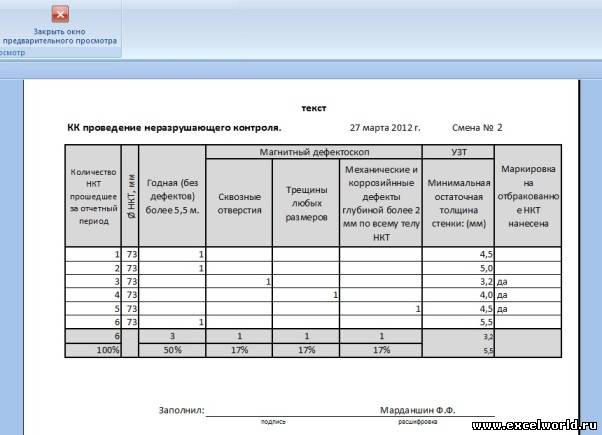602x435 pixels.
Task: Select the thickness value '4,5' in row 1
Action: (486, 254)
